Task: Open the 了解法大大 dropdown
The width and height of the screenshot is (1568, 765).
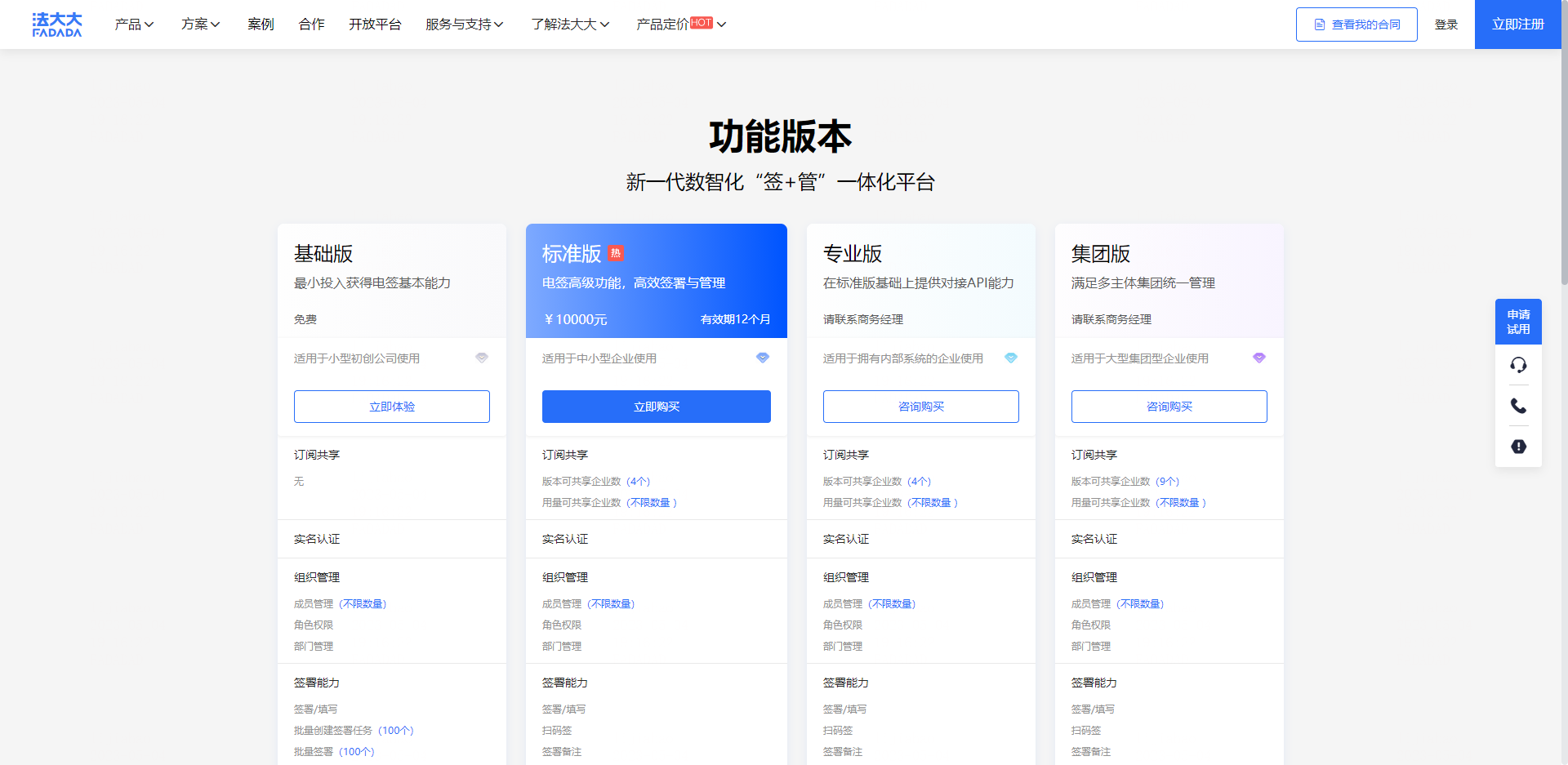Action: coord(570,24)
